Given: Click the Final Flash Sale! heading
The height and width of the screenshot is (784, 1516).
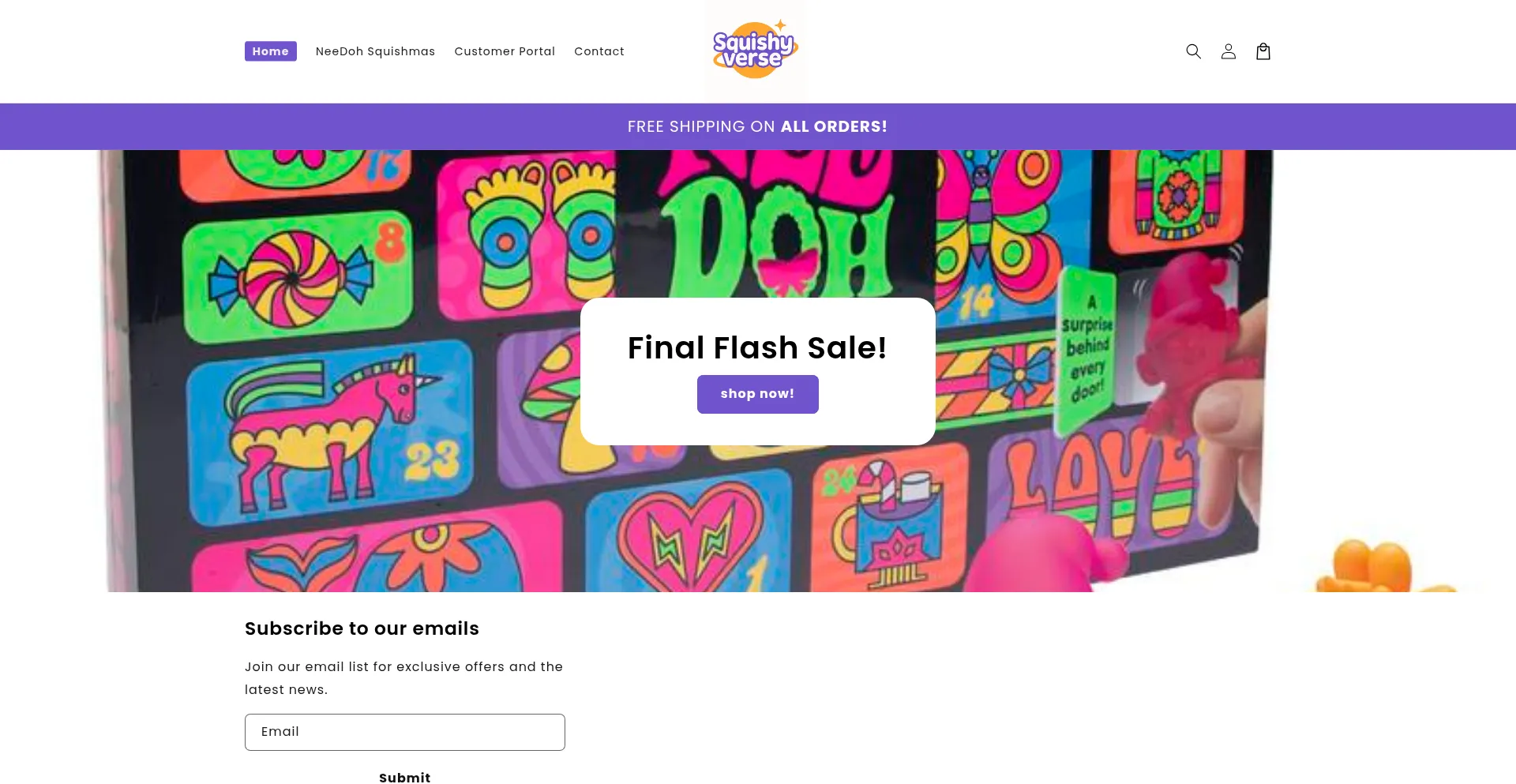Looking at the screenshot, I should click(757, 347).
